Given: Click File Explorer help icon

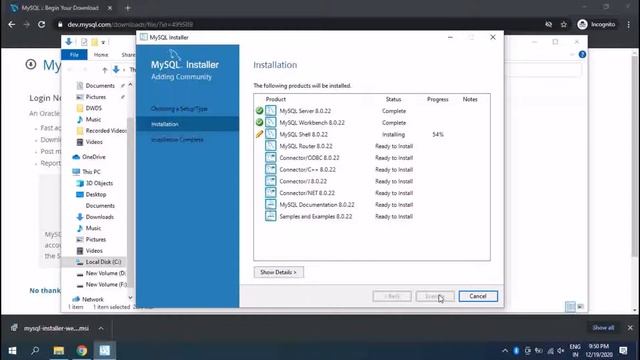Looking at the screenshot, I should coord(582,54).
